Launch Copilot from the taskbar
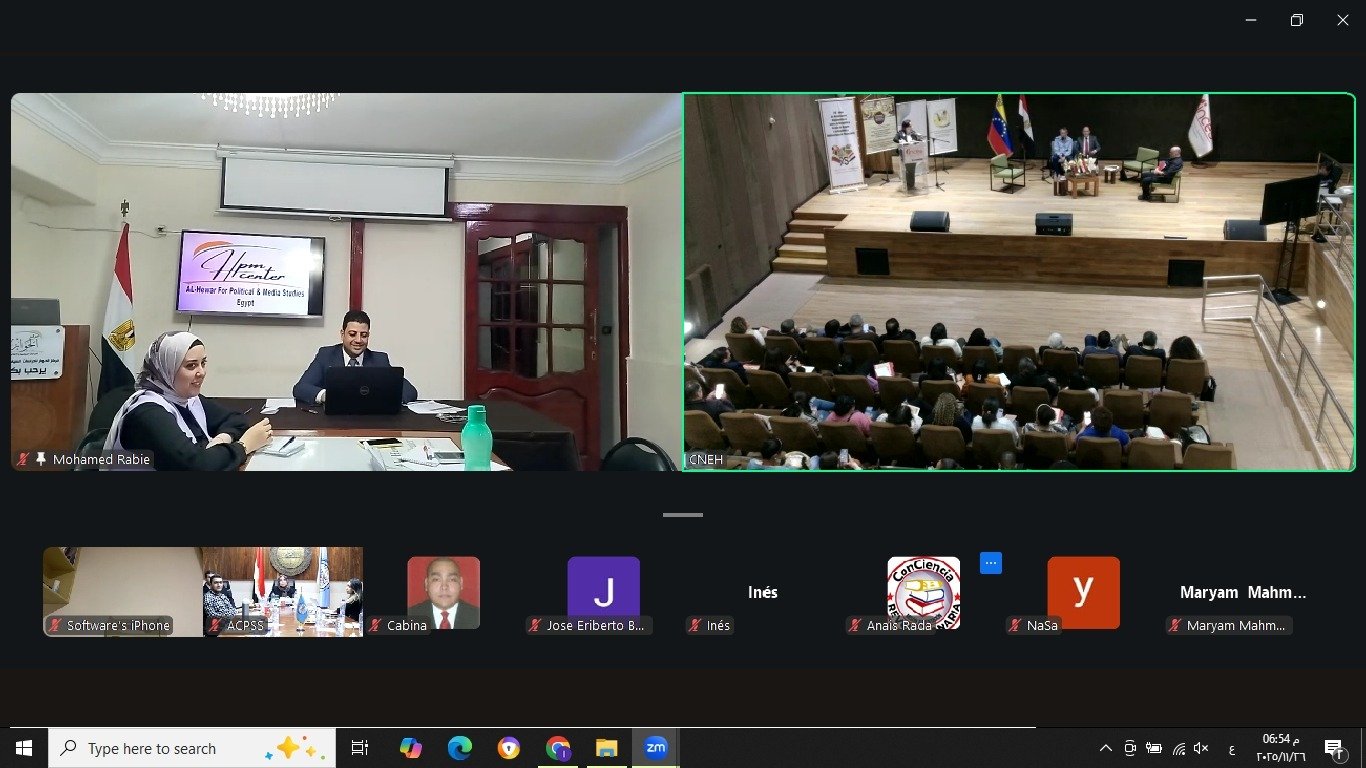Image resolution: width=1366 pixels, height=768 pixels. click(x=410, y=748)
